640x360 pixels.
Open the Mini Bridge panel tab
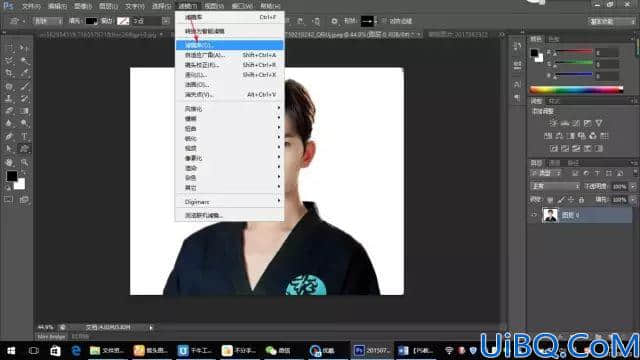[x=52, y=337]
